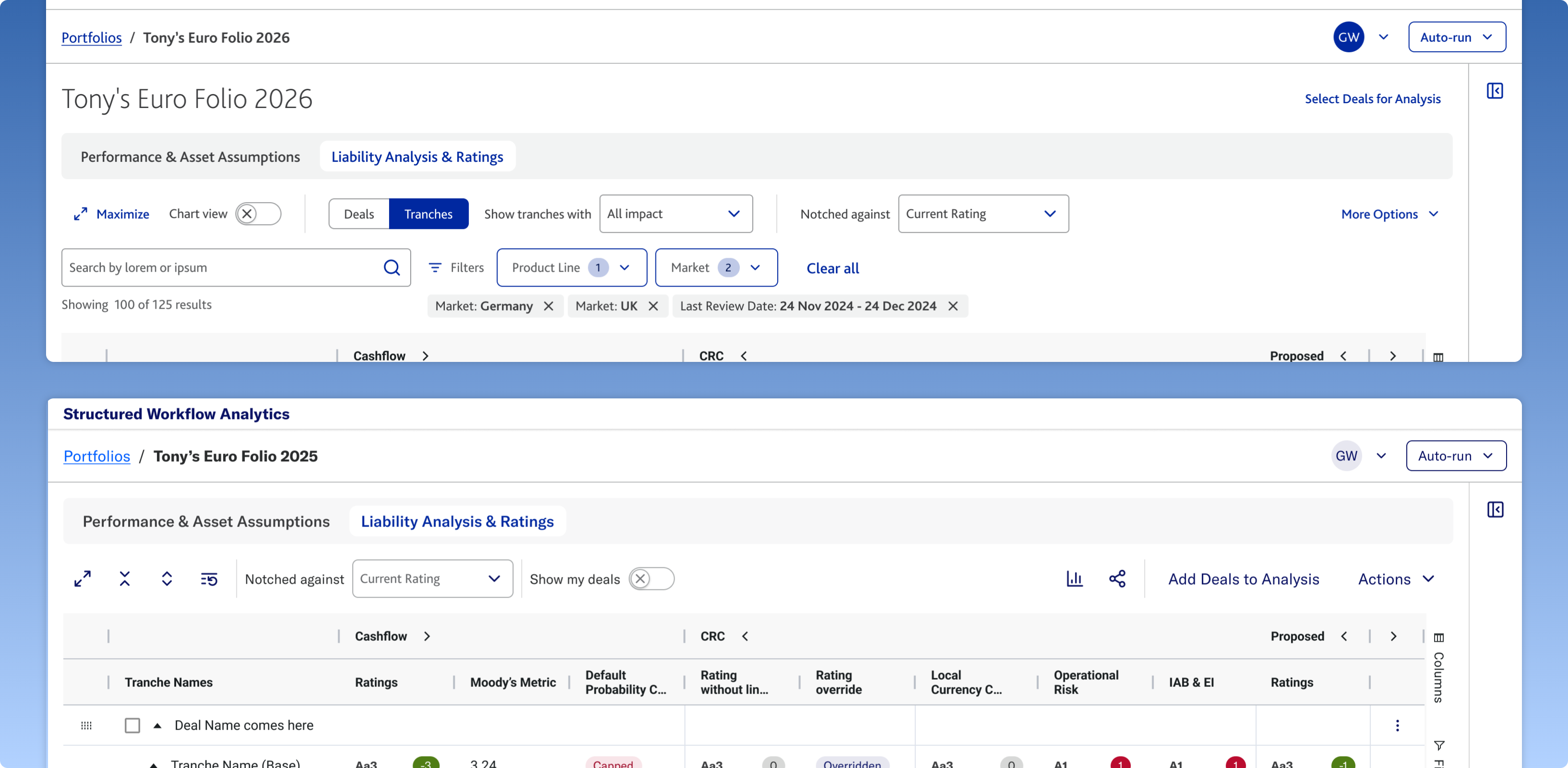
Task: Select the Deals segment button
Action: point(358,214)
